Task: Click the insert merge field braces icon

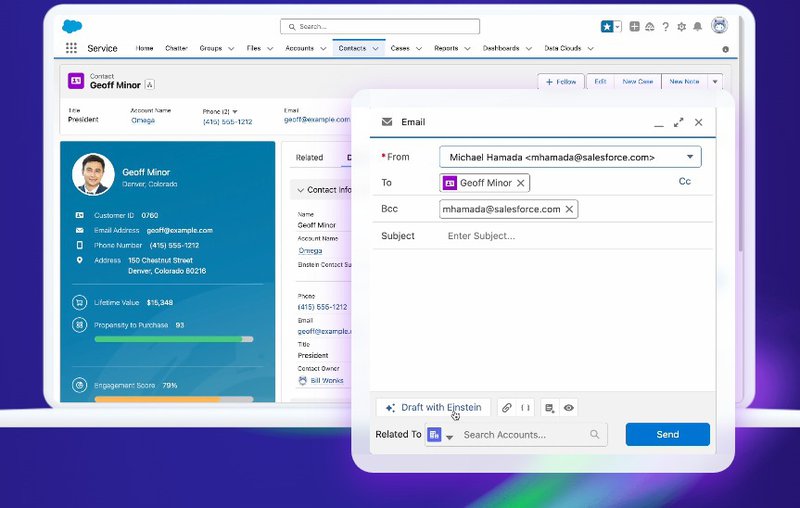Action: pos(525,408)
